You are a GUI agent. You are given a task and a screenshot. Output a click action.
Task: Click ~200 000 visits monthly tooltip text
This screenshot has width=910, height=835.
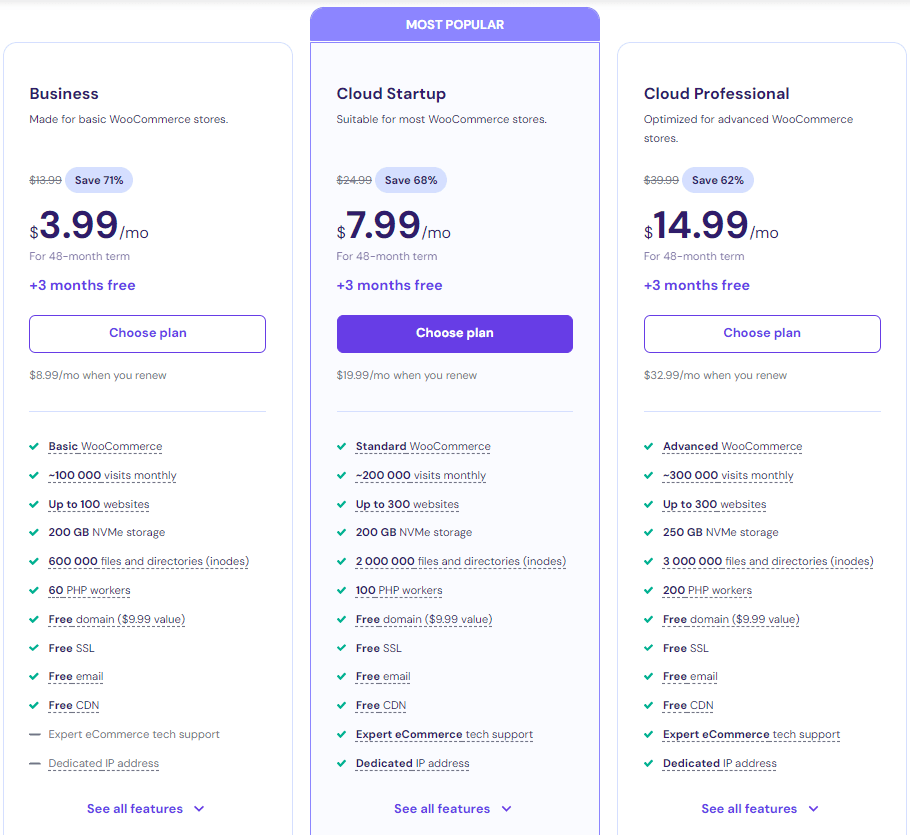point(421,475)
